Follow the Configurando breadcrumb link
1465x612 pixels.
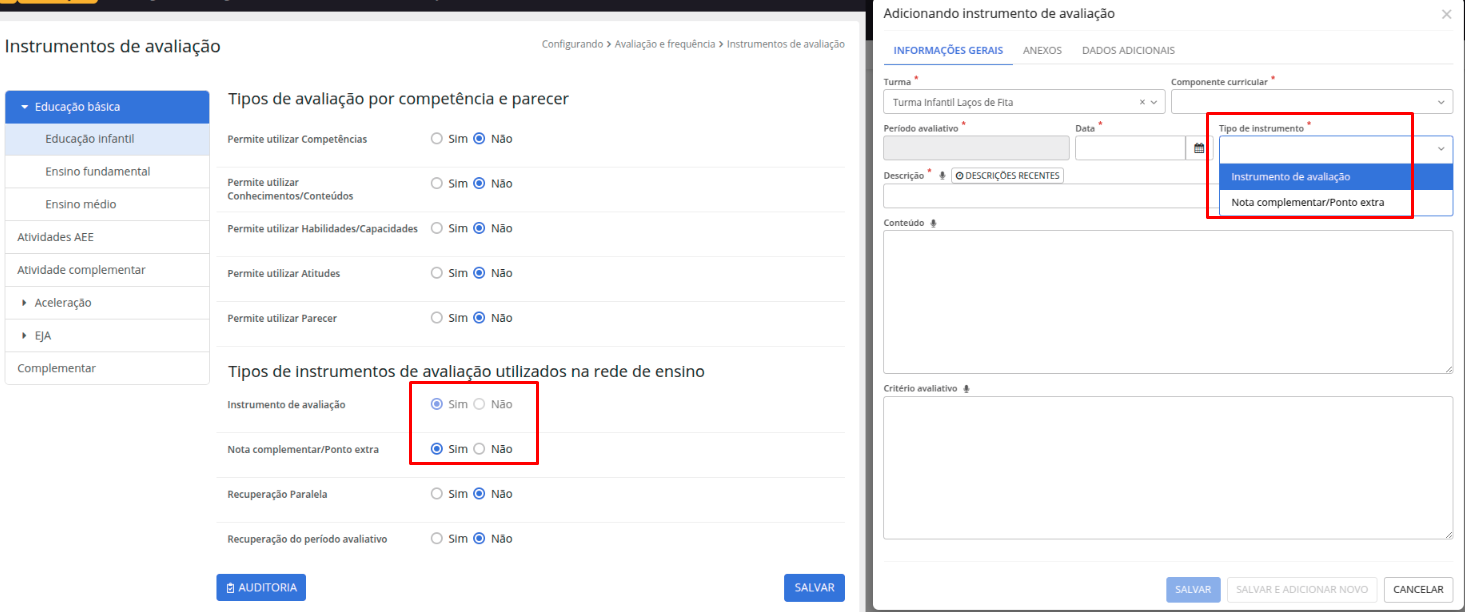click(572, 44)
